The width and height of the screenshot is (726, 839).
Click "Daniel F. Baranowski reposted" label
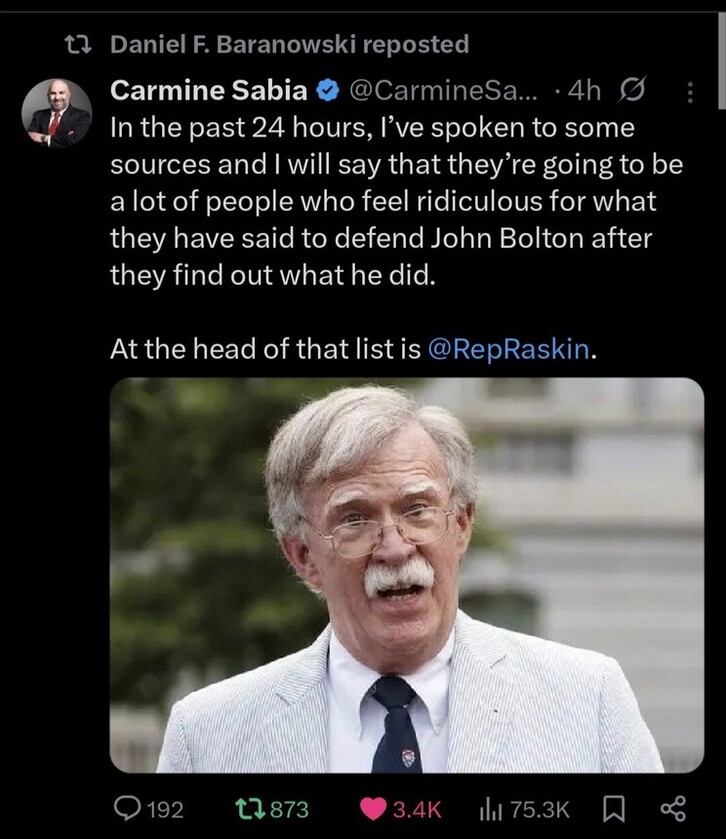(289, 44)
